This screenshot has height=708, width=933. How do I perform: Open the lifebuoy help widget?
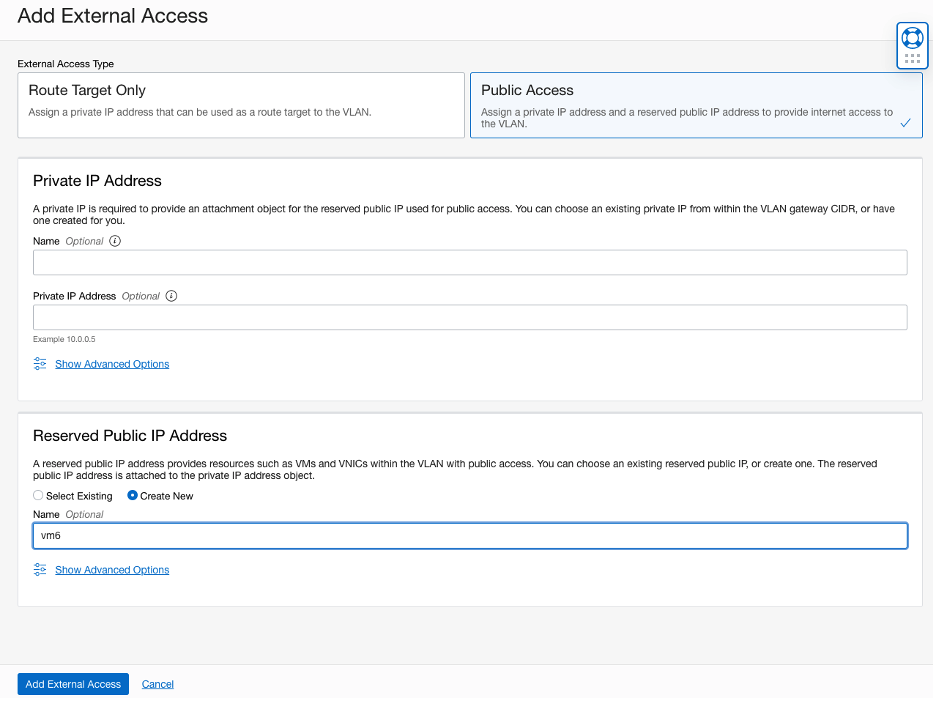pos(911,37)
